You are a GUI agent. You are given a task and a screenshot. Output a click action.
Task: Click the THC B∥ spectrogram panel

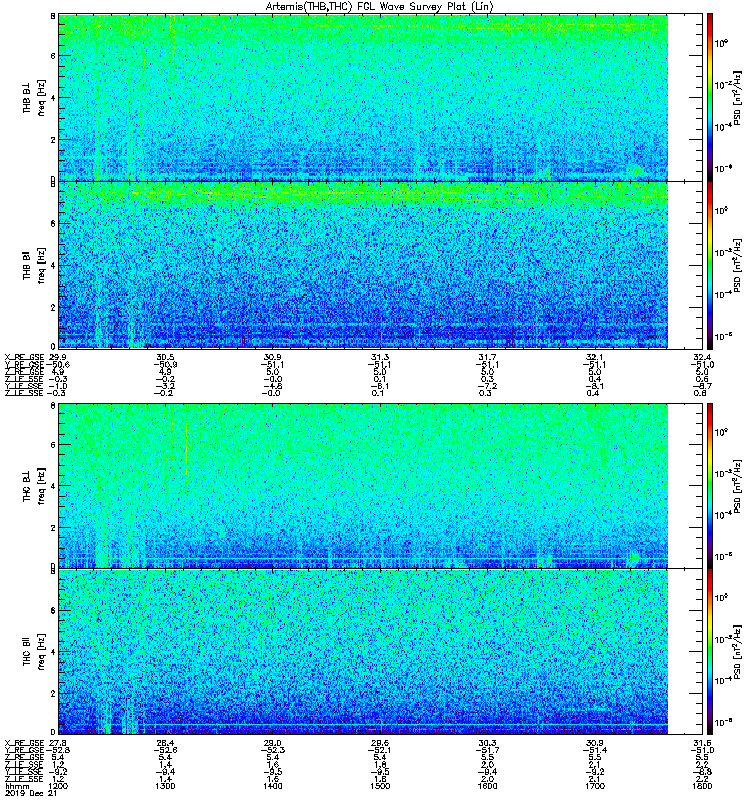(x=381, y=652)
